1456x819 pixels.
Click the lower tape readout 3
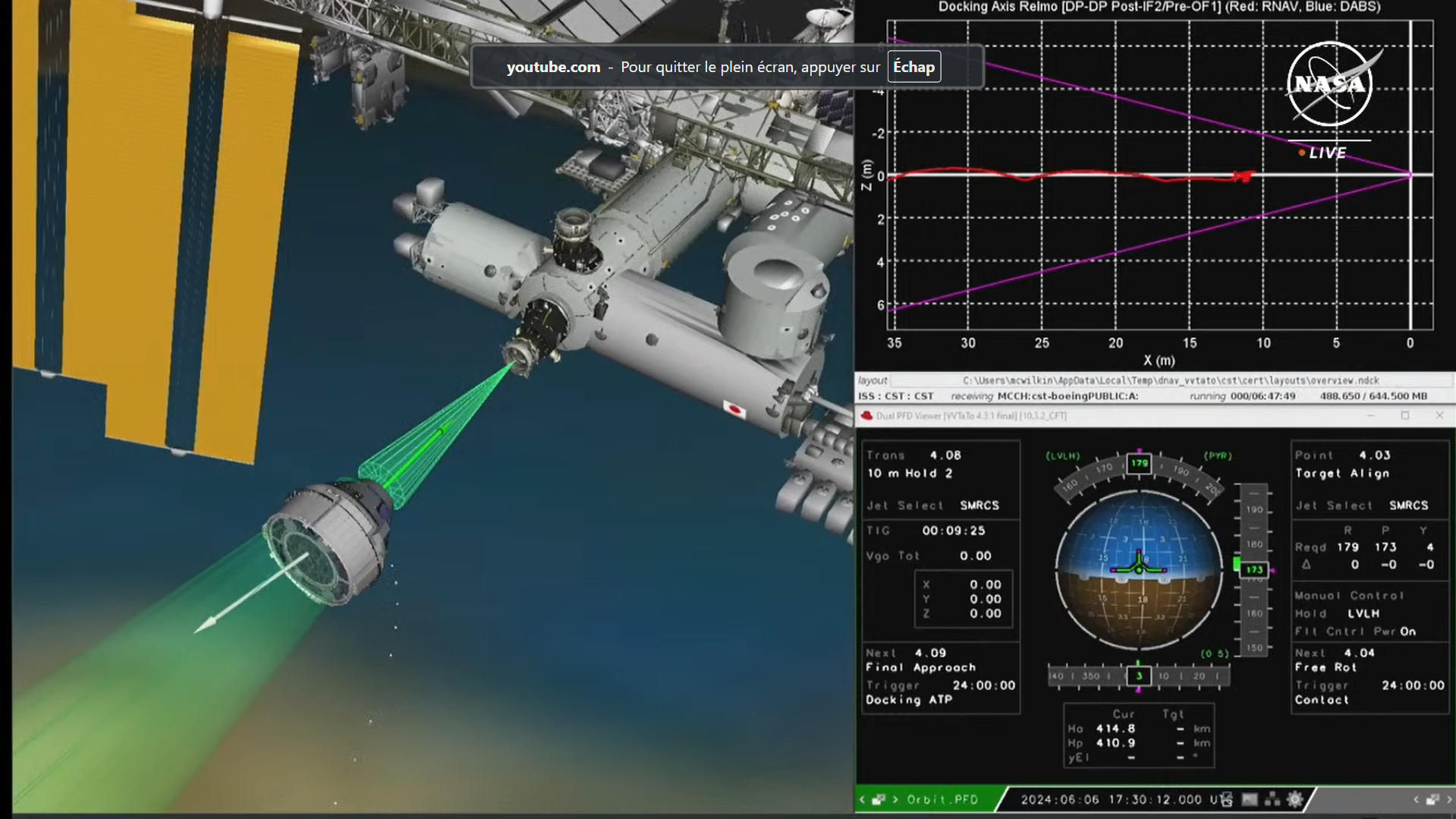pos(1139,676)
